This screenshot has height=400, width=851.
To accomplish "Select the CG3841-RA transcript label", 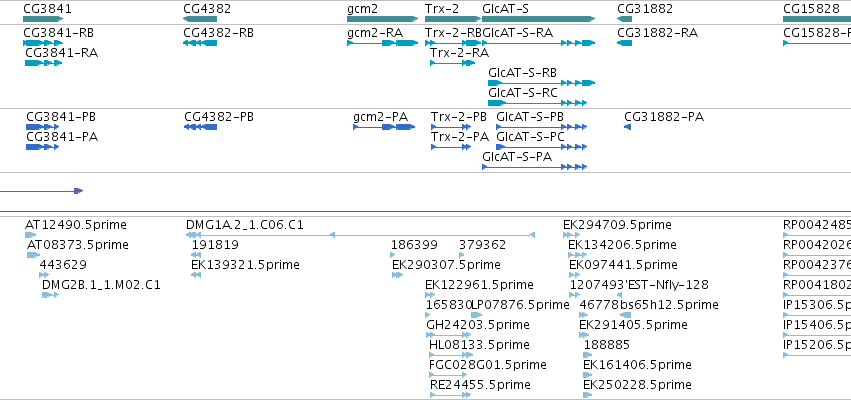I will click(62, 53).
